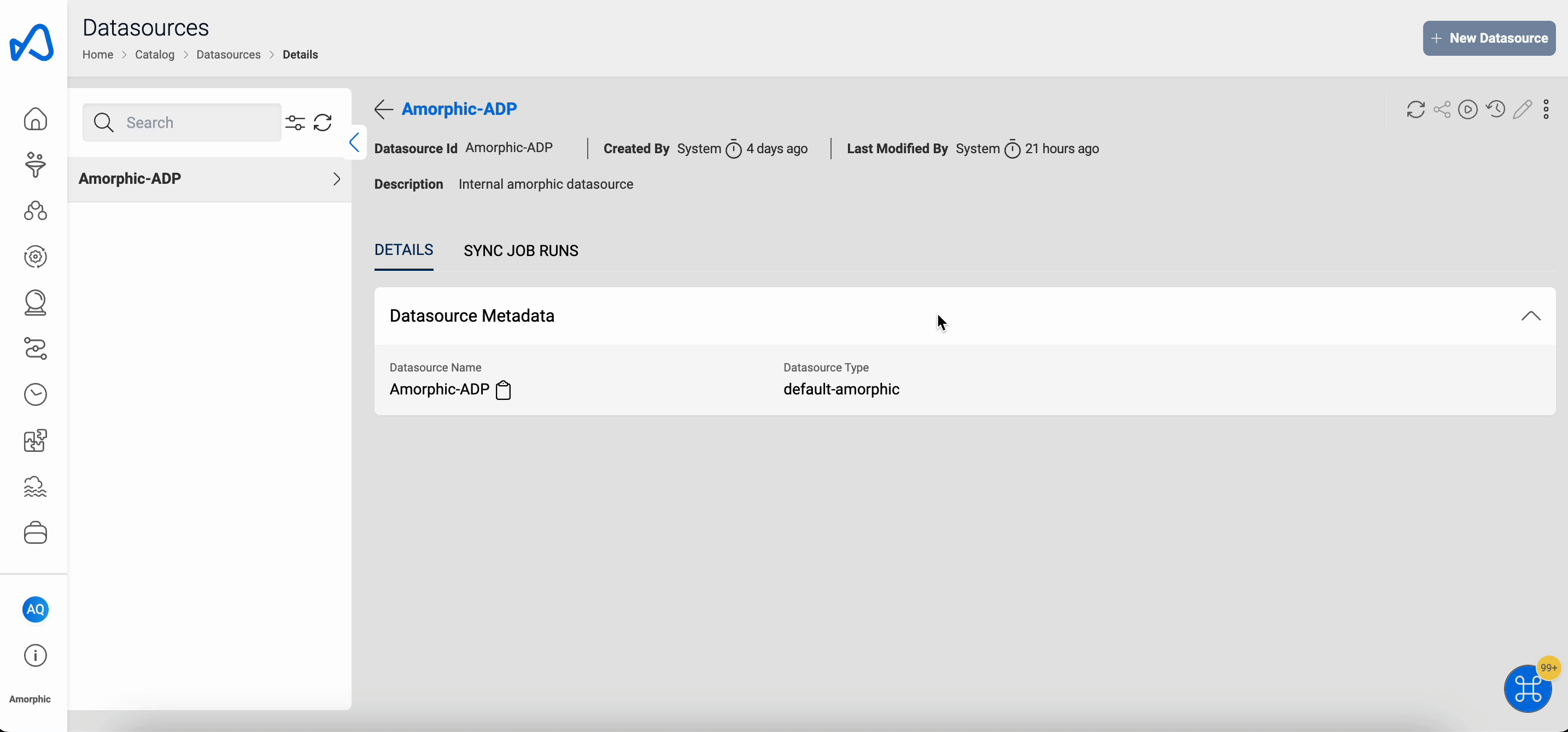Go to Catalog in the breadcrumb

[155, 55]
